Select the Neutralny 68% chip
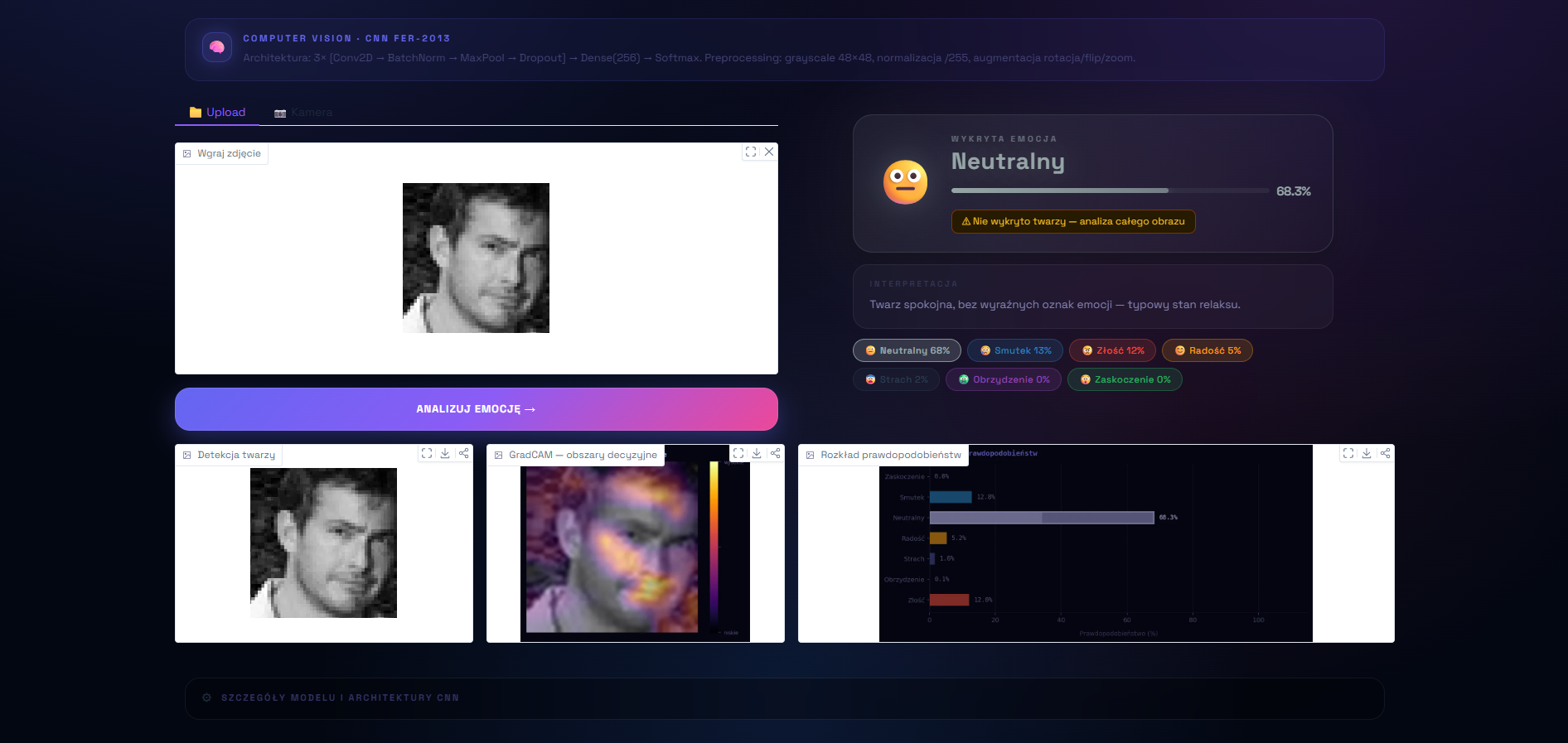Viewport: 1568px width, 743px height. click(x=907, y=350)
